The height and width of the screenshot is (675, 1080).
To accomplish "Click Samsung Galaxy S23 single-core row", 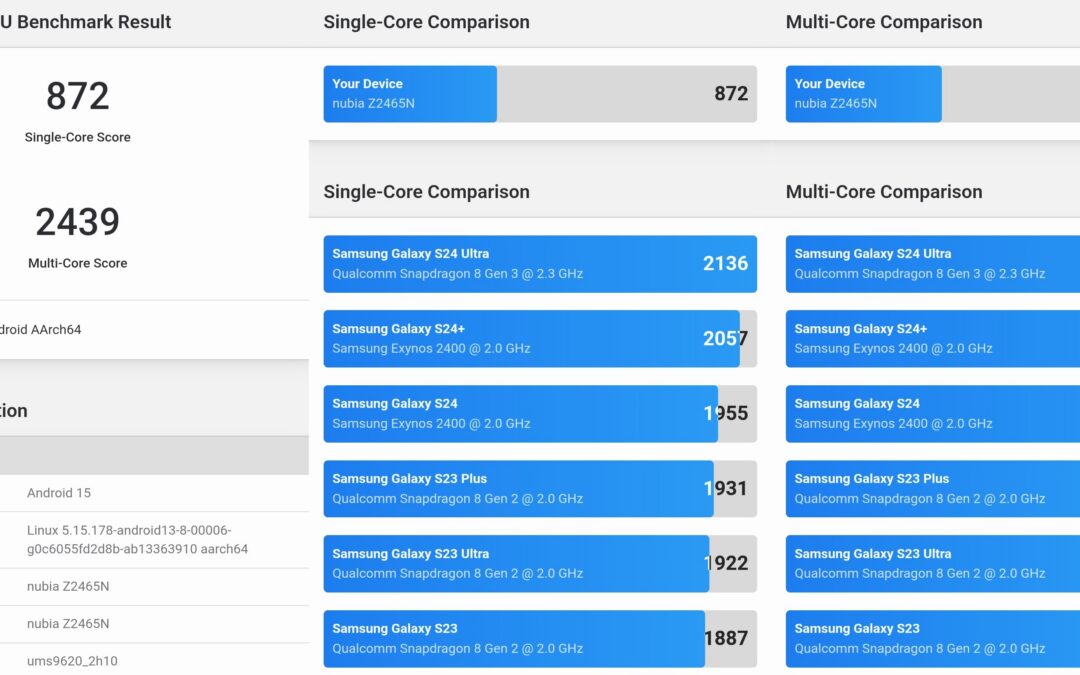I will pyautogui.click(x=539, y=639).
